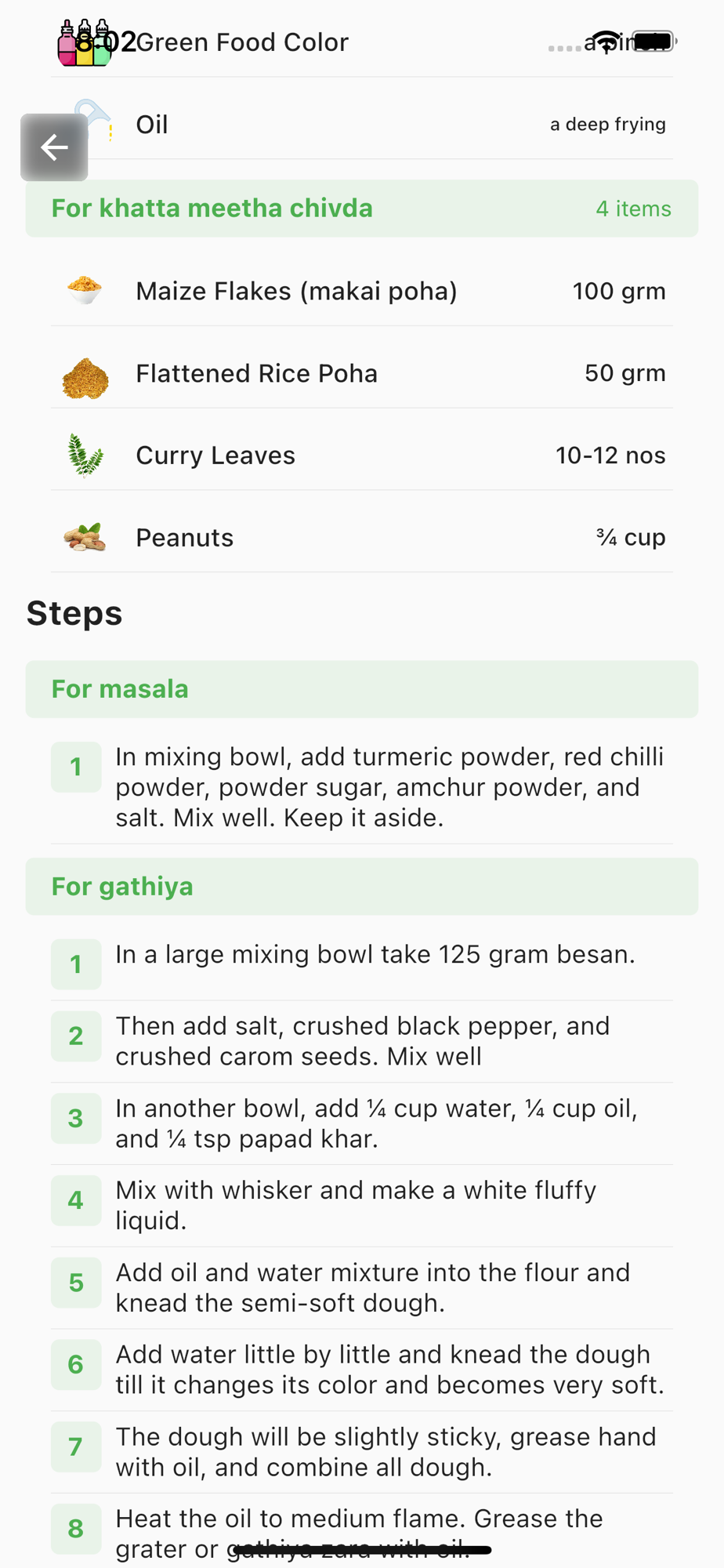Collapse the For gathiya steps header
Viewport: 724px width, 1568px height.
click(362, 887)
